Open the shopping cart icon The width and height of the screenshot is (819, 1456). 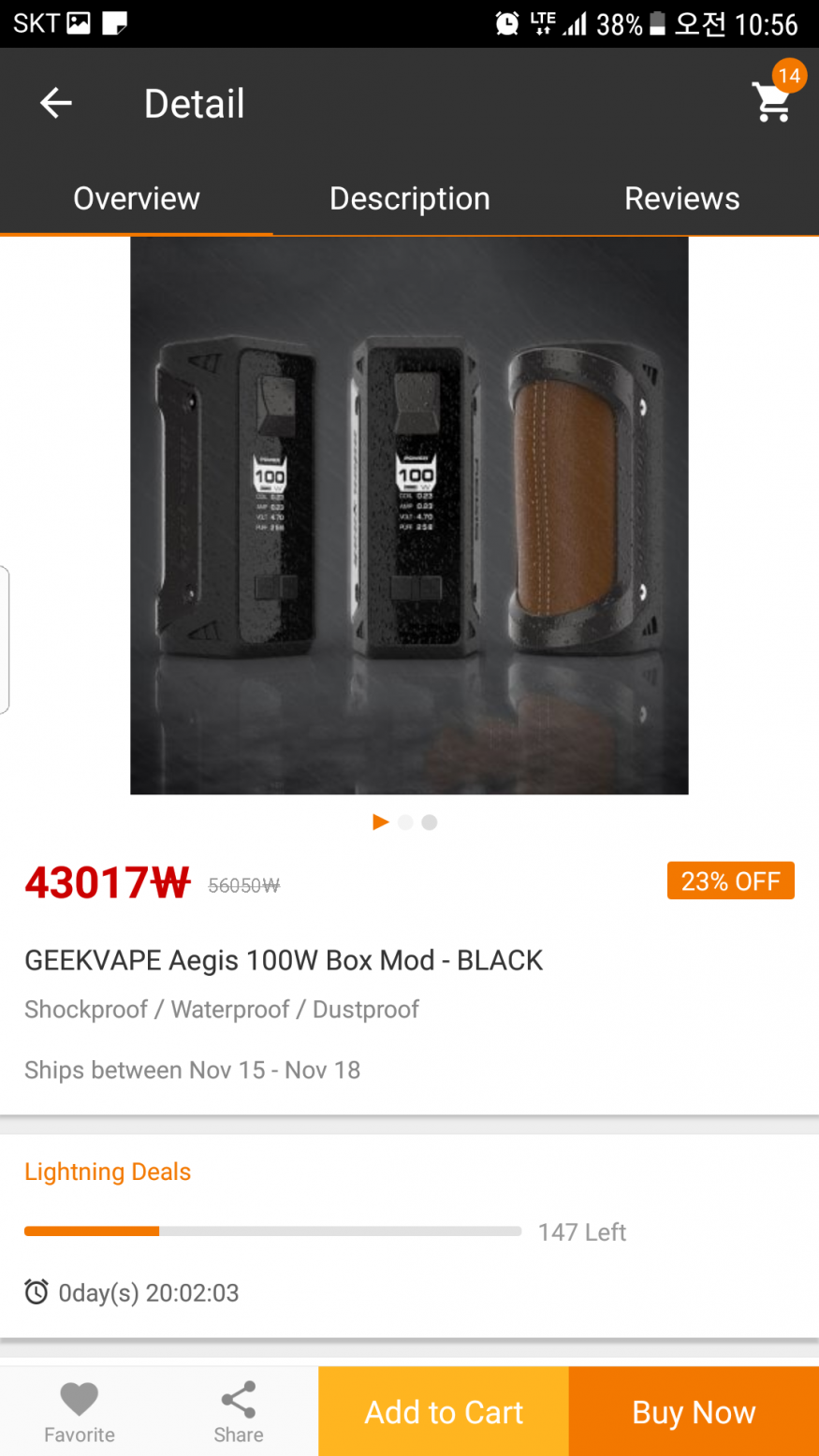[x=772, y=103]
